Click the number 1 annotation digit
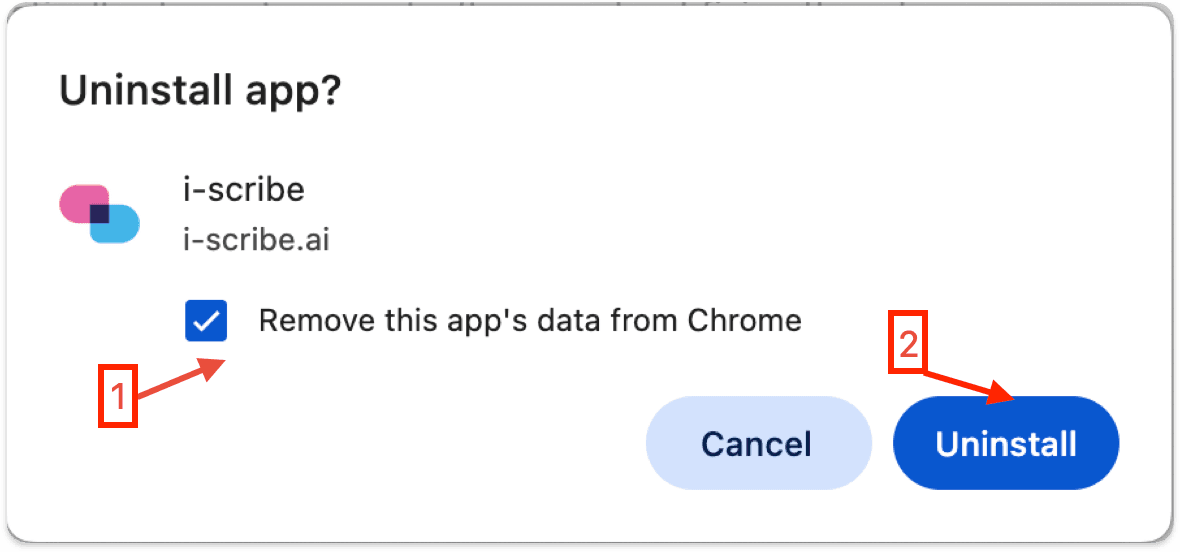 [x=118, y=396]
